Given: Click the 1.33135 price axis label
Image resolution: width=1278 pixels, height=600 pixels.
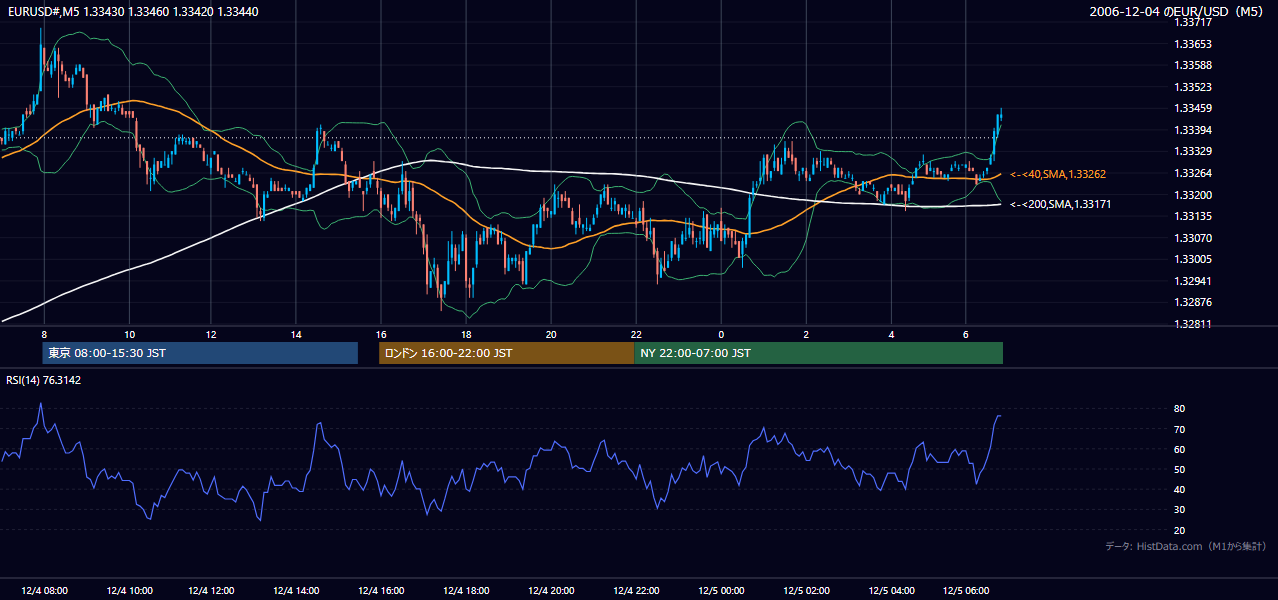Looking at the screenshot, I should pyautogui.click(x=1193, y=216).
